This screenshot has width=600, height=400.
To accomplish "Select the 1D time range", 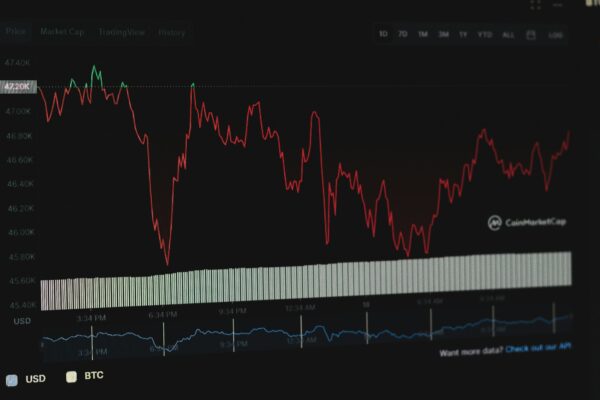I will pyautogui.click(x=383, y=34).
